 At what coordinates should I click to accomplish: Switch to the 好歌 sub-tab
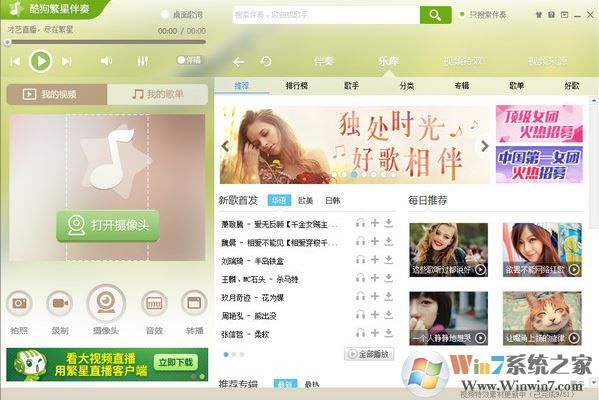tap(572, 86)
